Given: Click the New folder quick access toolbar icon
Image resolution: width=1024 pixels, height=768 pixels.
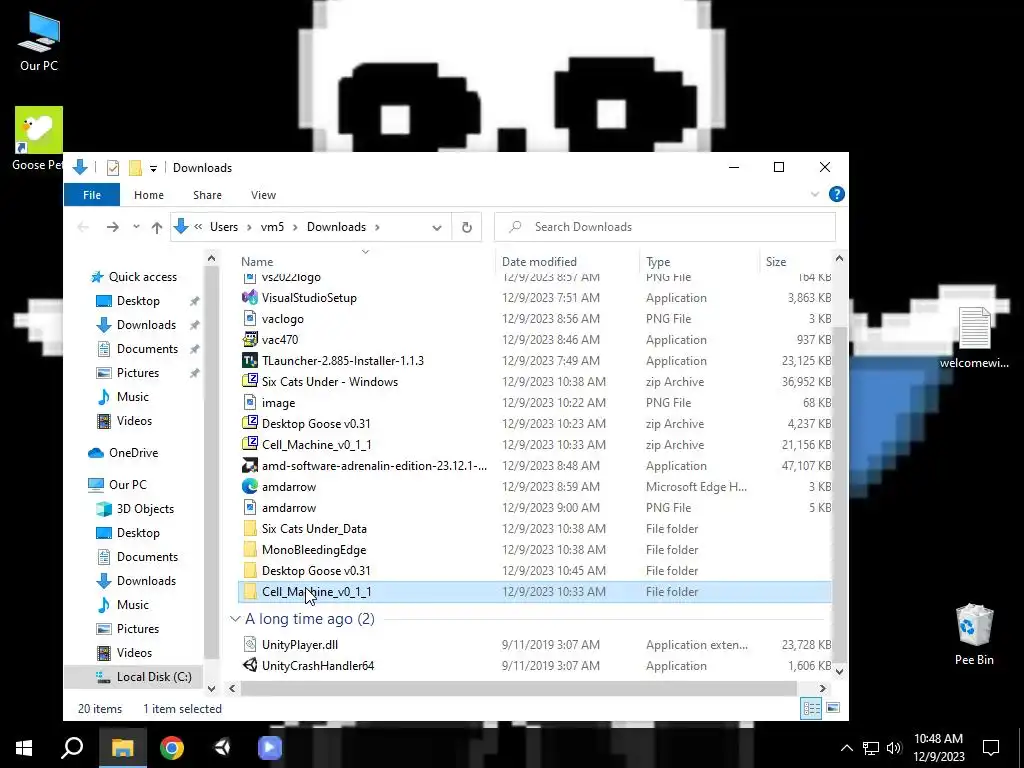Looking at the screenshot, I should pos(135,168).
